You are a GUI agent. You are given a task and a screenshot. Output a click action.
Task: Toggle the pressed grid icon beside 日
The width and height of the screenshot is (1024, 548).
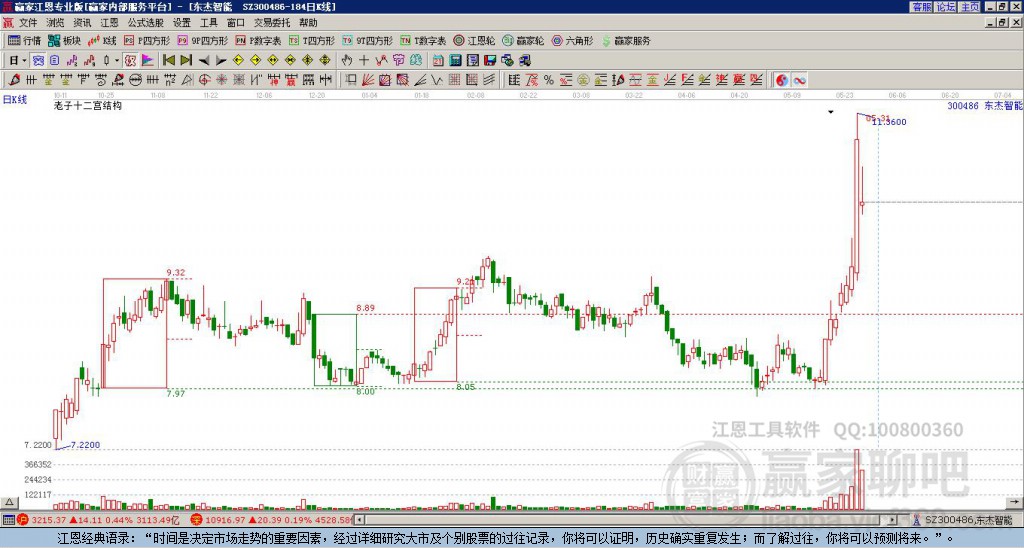(x=39, y=61)
